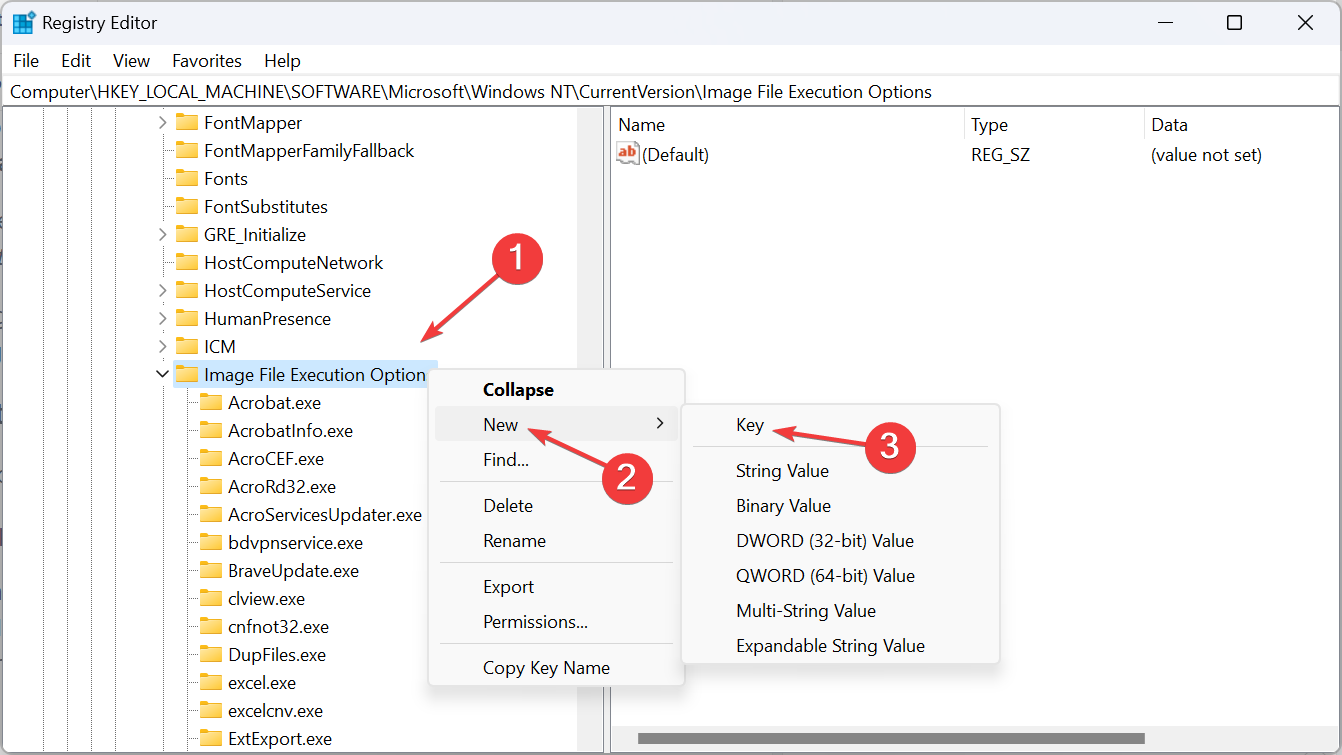Open the Favorites menu
1342x755 pixels.
tap(207, 61)
